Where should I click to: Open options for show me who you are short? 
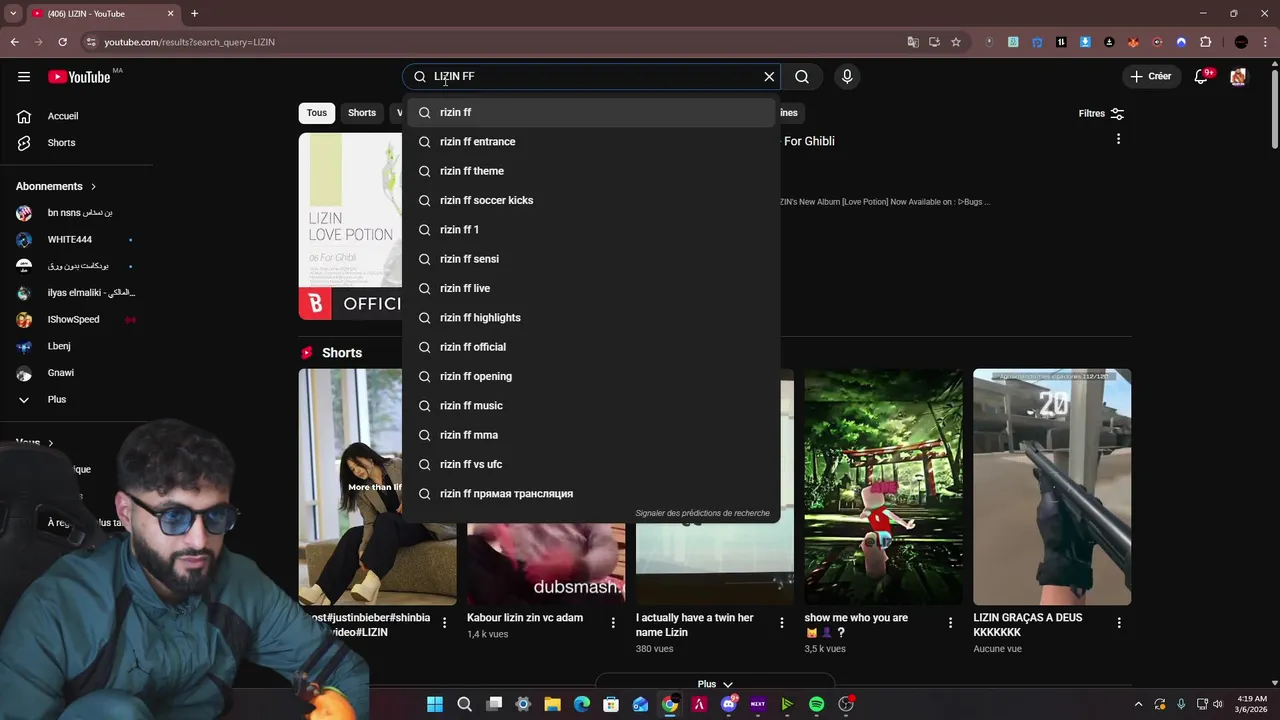coord(950,622)
